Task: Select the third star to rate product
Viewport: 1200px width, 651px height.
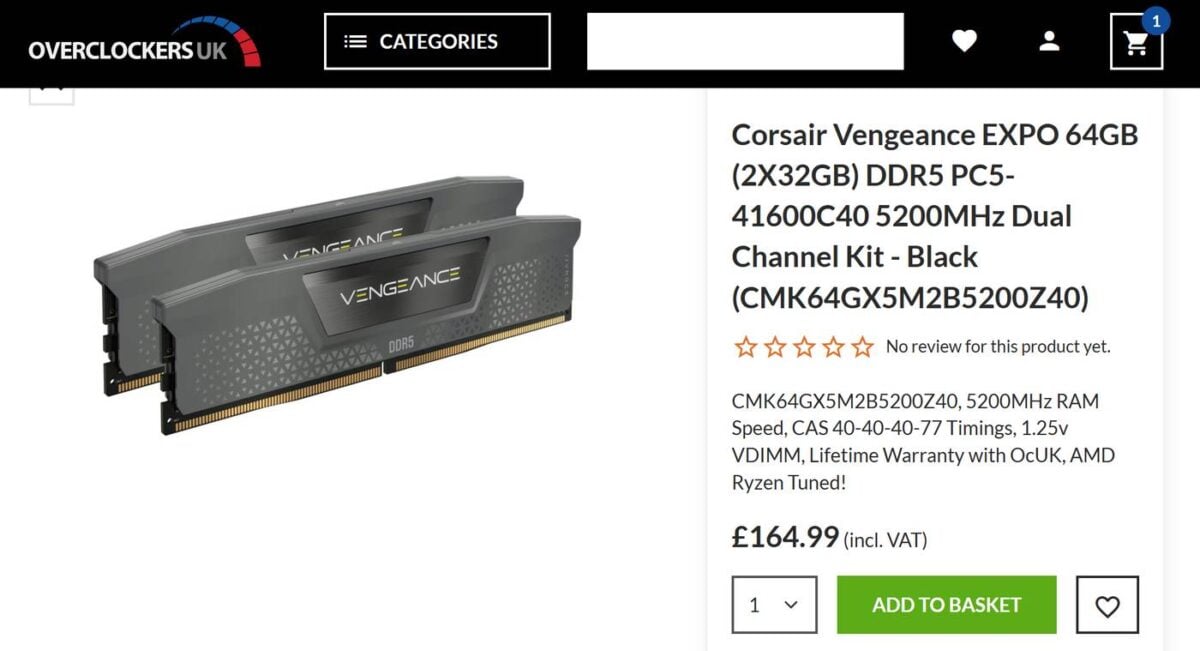Action: pyautogui.click(x=803, y=346)
